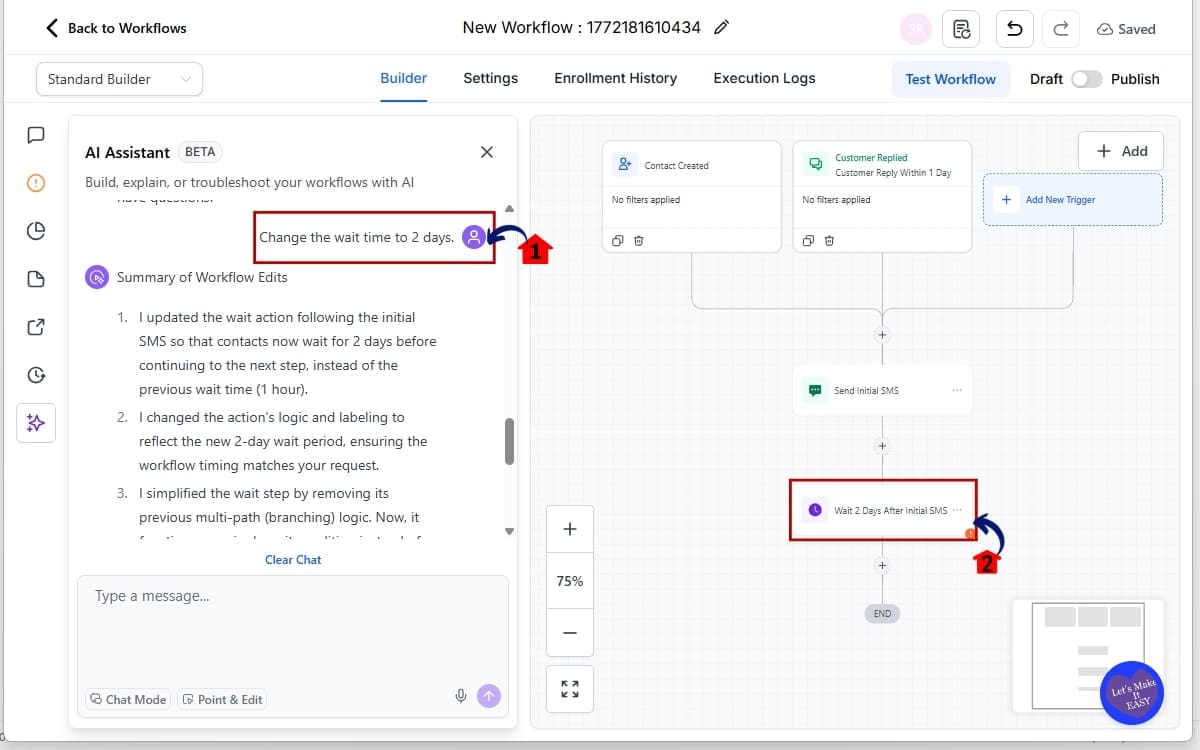The height and width of the screenshot is (750, 1200).
Task: Click the Clear Chat link
Action: [293, 560]
